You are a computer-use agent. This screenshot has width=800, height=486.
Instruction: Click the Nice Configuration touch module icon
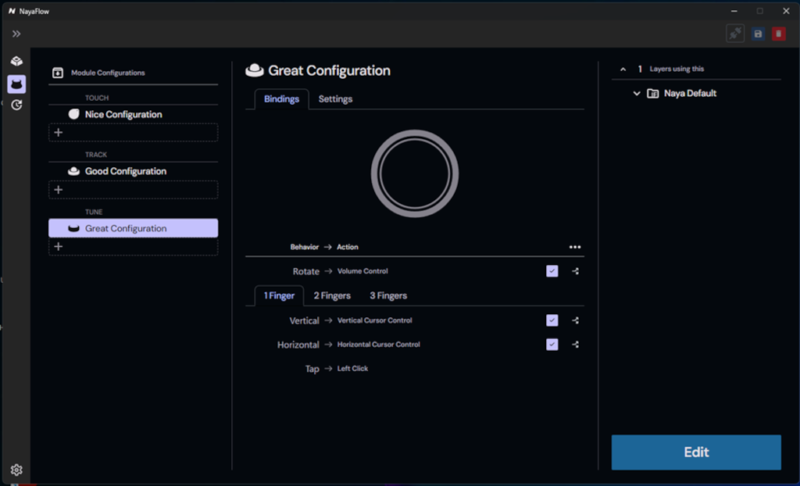[x=74, y=114]
